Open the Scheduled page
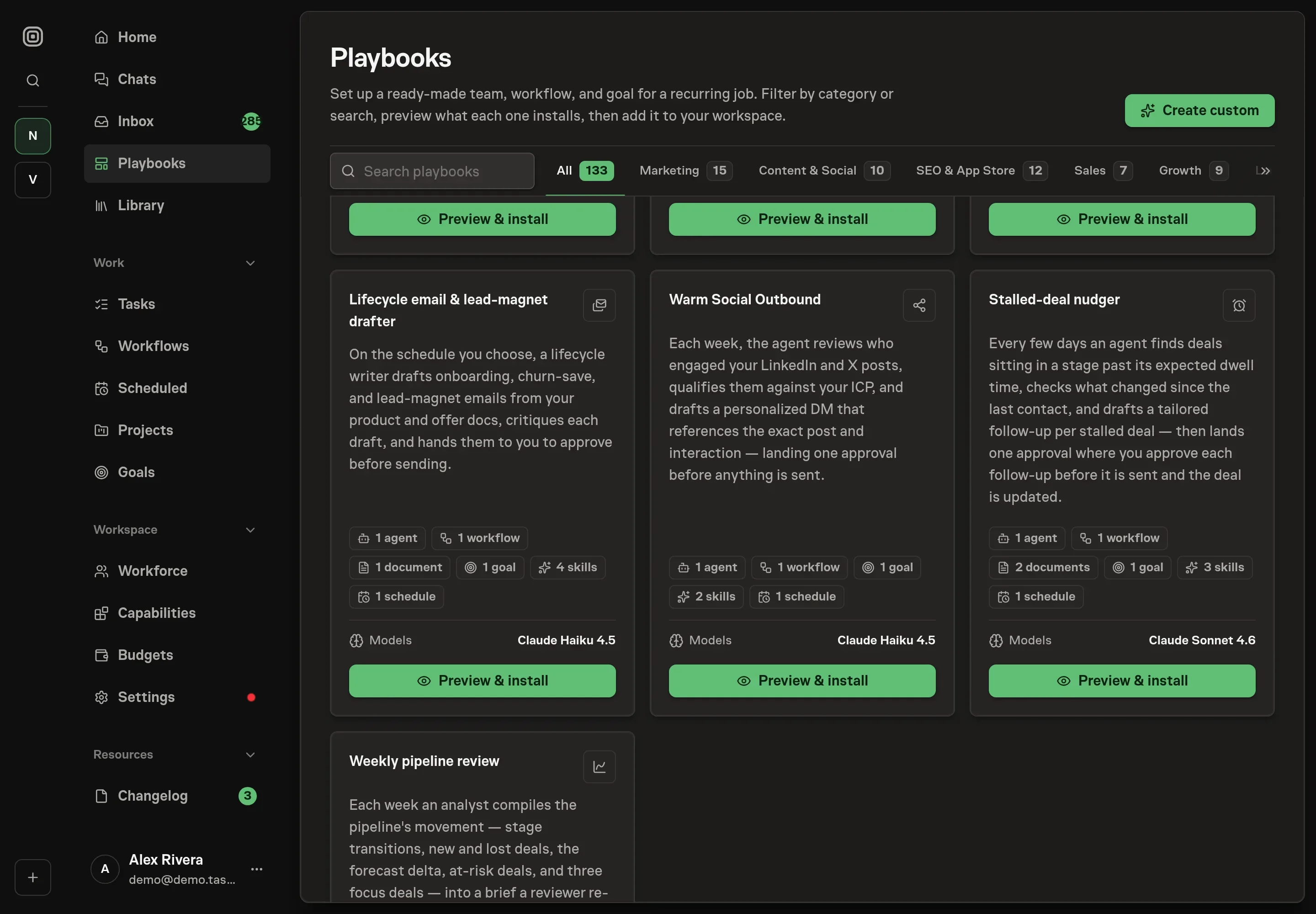 click(177, 388)
